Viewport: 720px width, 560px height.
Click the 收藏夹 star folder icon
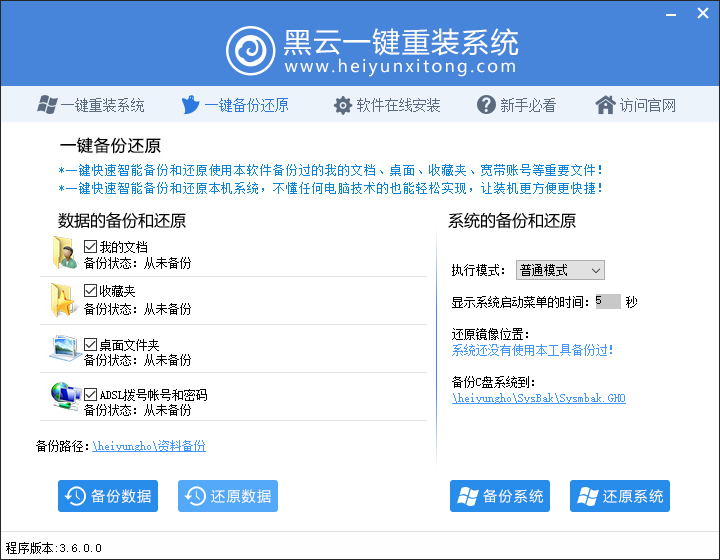point(63,300)
